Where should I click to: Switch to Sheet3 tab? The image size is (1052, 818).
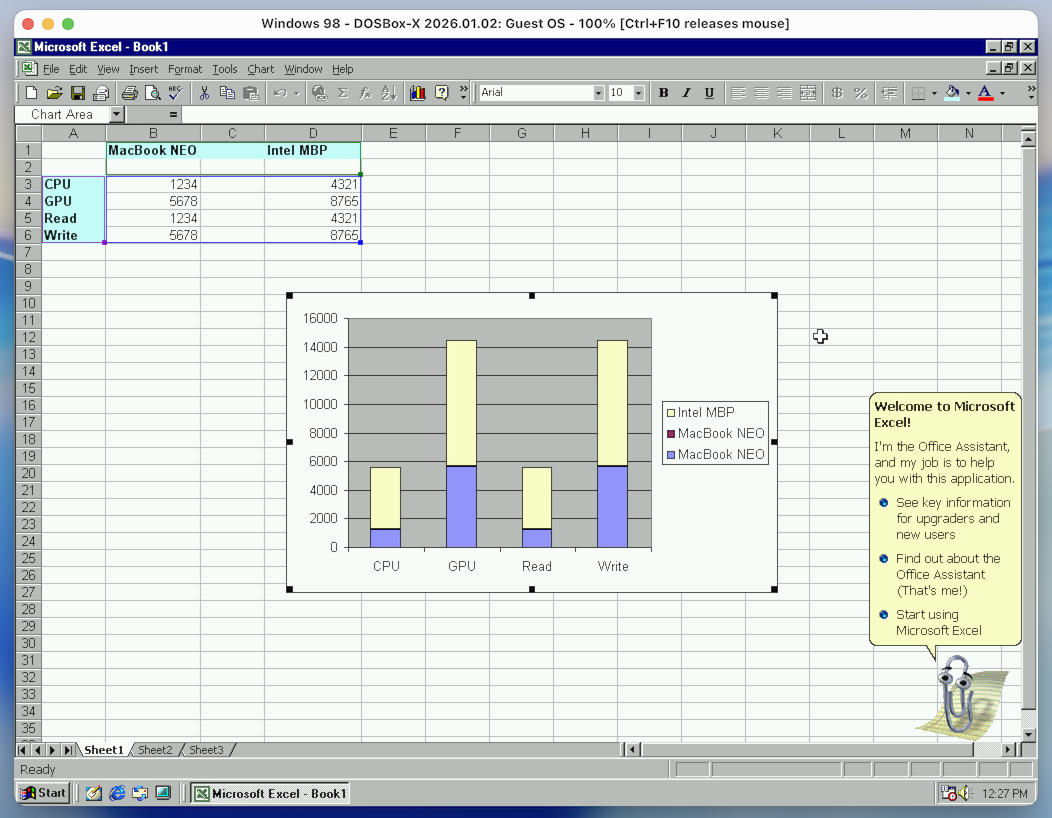(x=206, y=750)
